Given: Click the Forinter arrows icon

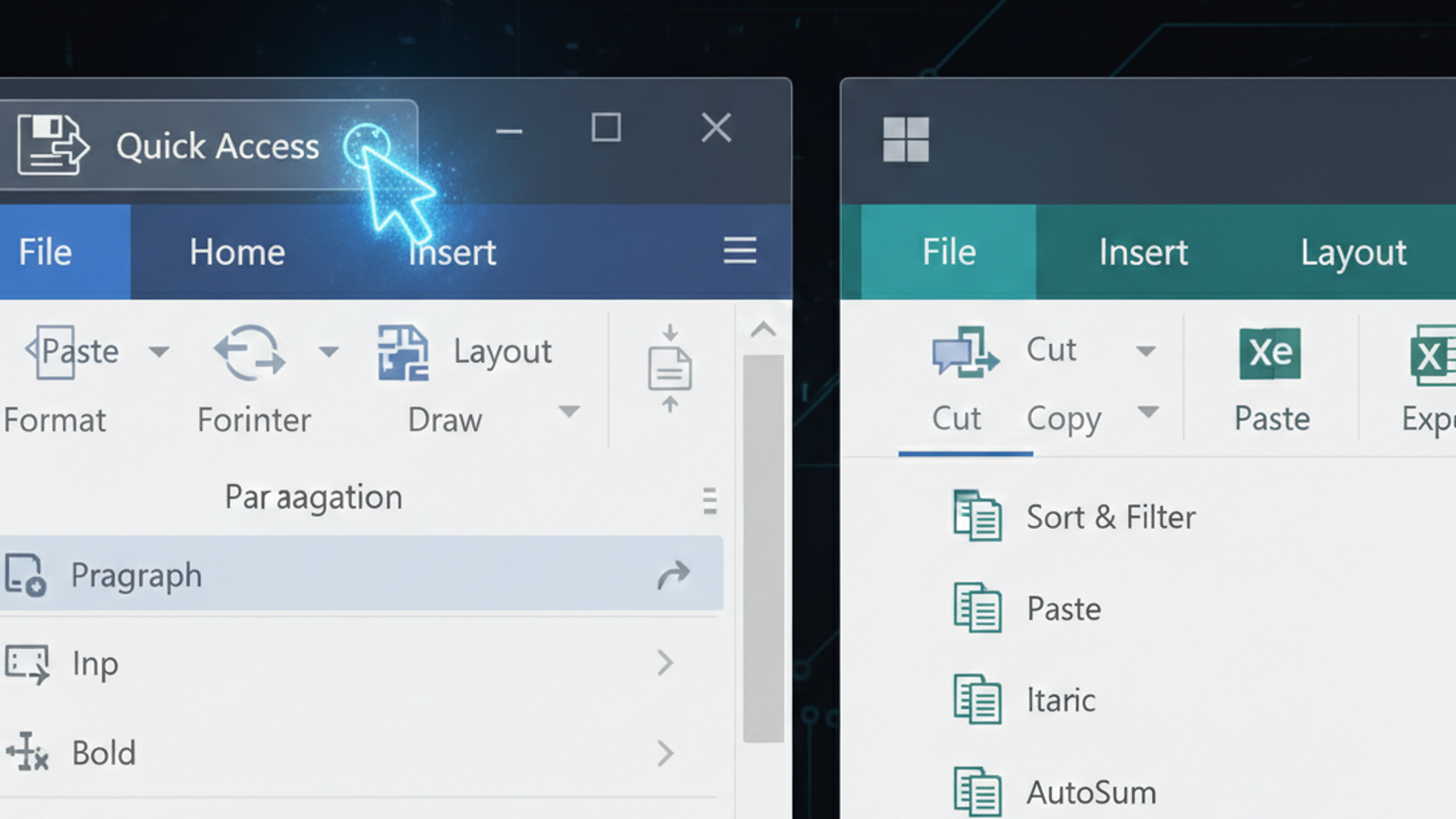Looking at the screenshot, I should click(249, 352).
